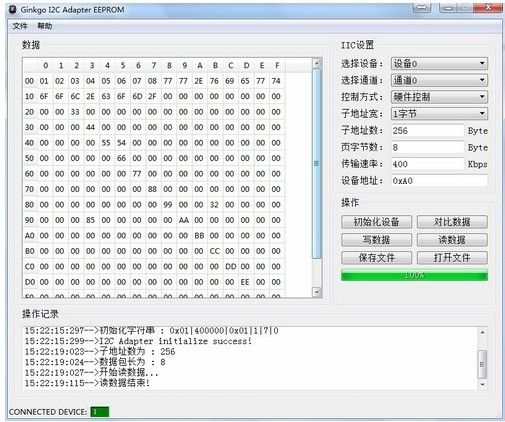
Task: Select cell 6C in row 10
Action: coord(75,96)
